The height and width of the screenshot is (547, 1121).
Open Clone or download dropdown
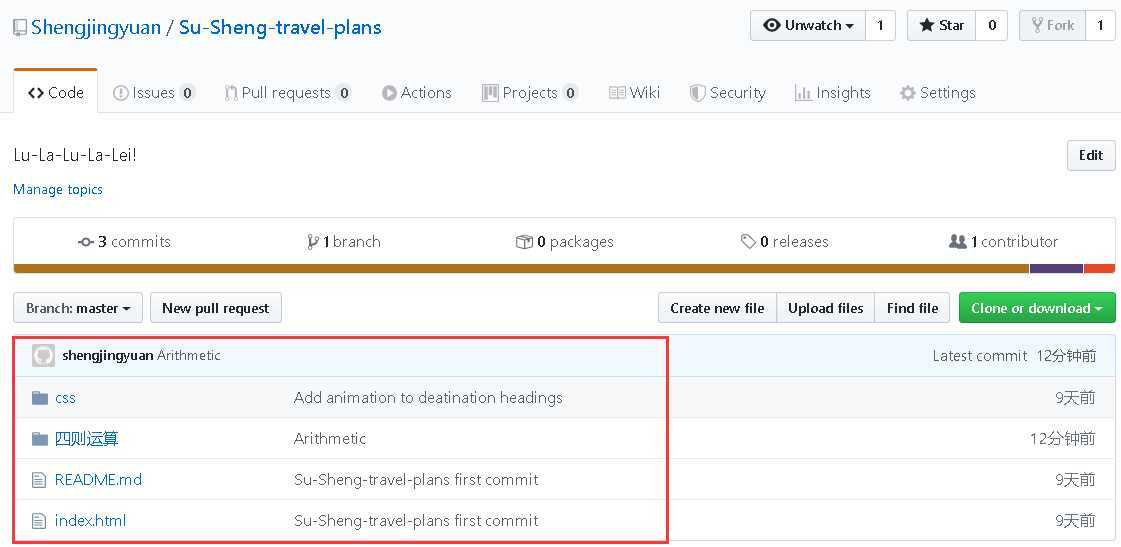point(1037,308)
